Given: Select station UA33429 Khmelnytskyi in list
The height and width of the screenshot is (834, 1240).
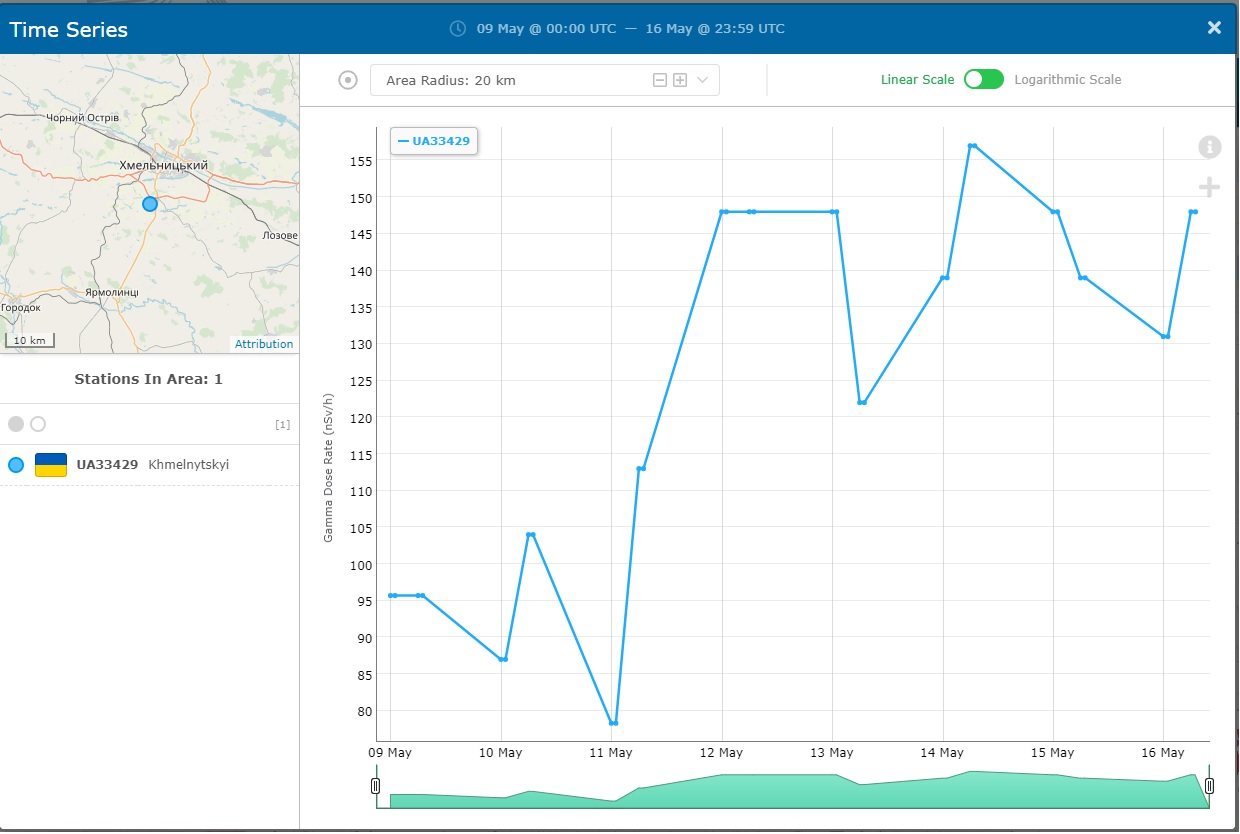Looking at the screenshot, I should [152, 465].
